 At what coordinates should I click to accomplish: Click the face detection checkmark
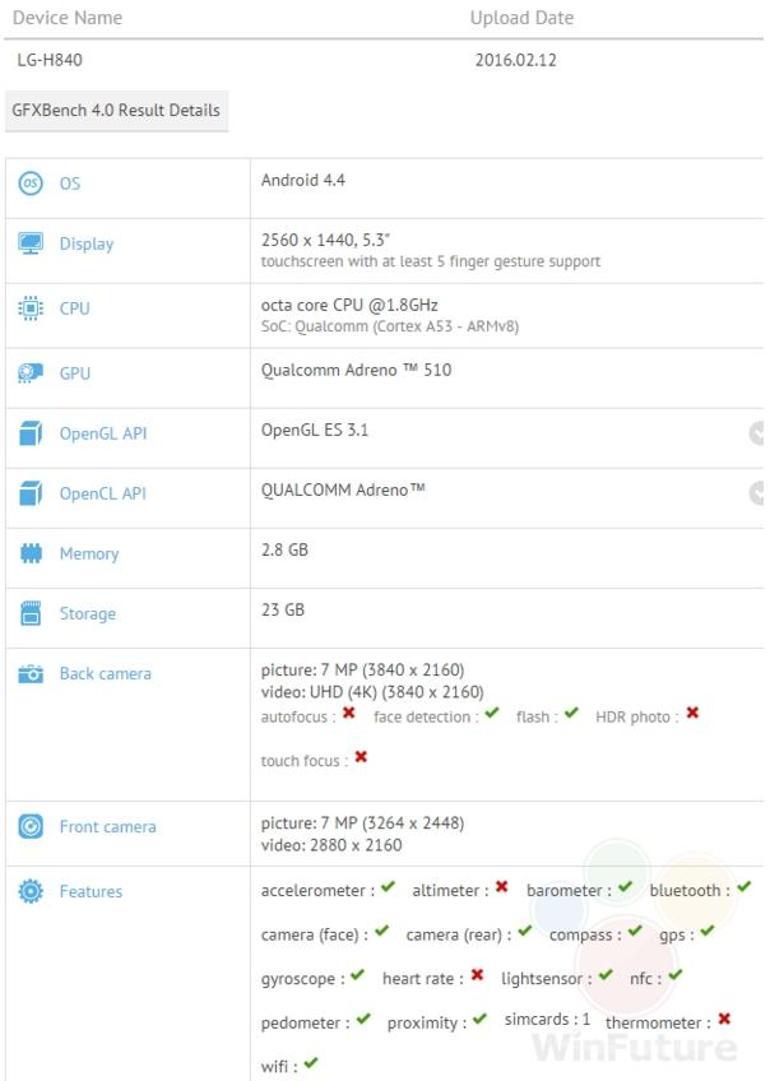click(x=493, y=716)
